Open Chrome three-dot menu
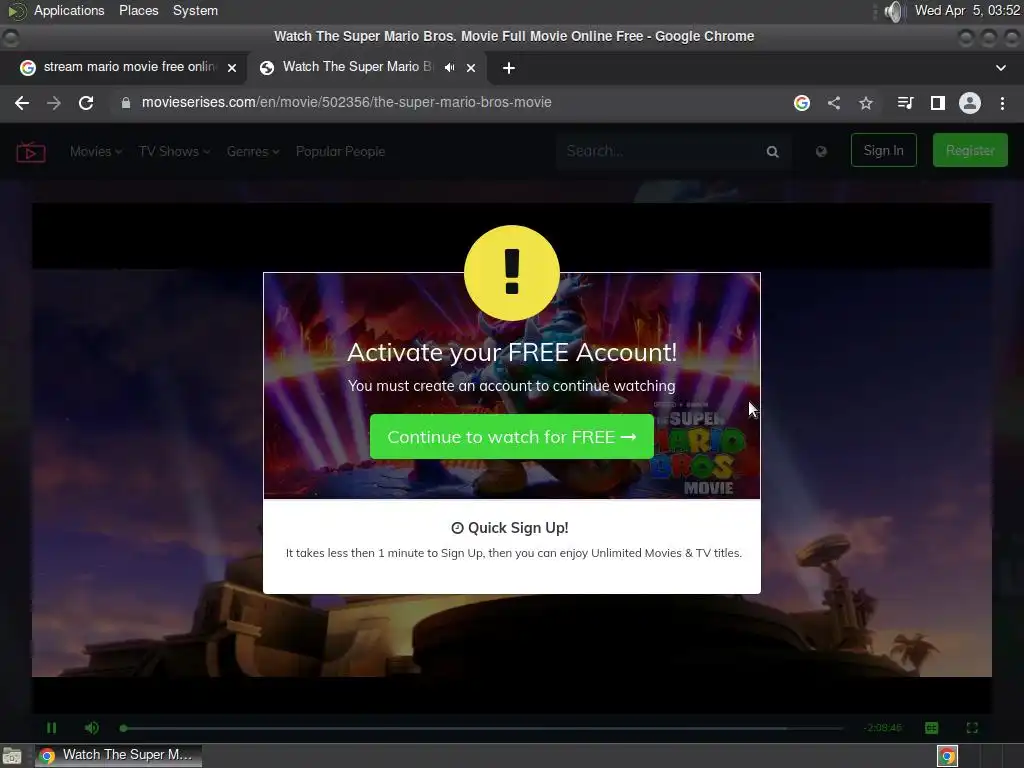The image size is (1024, 768). pos(1002,103)
